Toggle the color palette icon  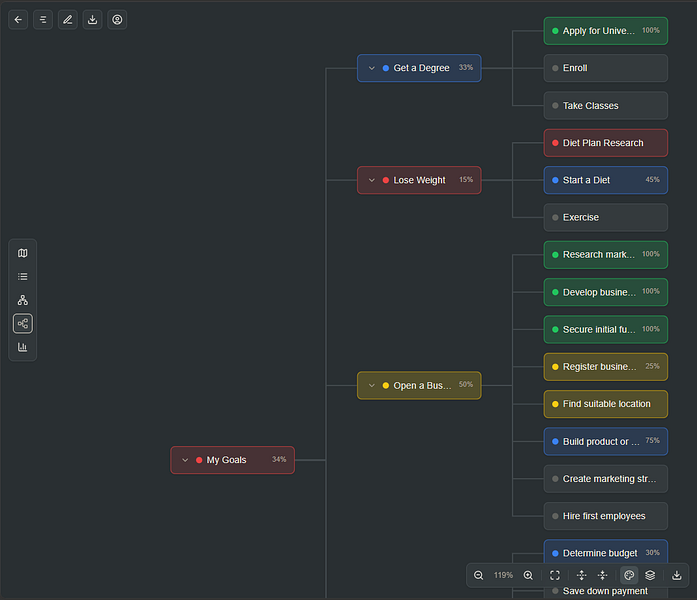coord(629,575)
